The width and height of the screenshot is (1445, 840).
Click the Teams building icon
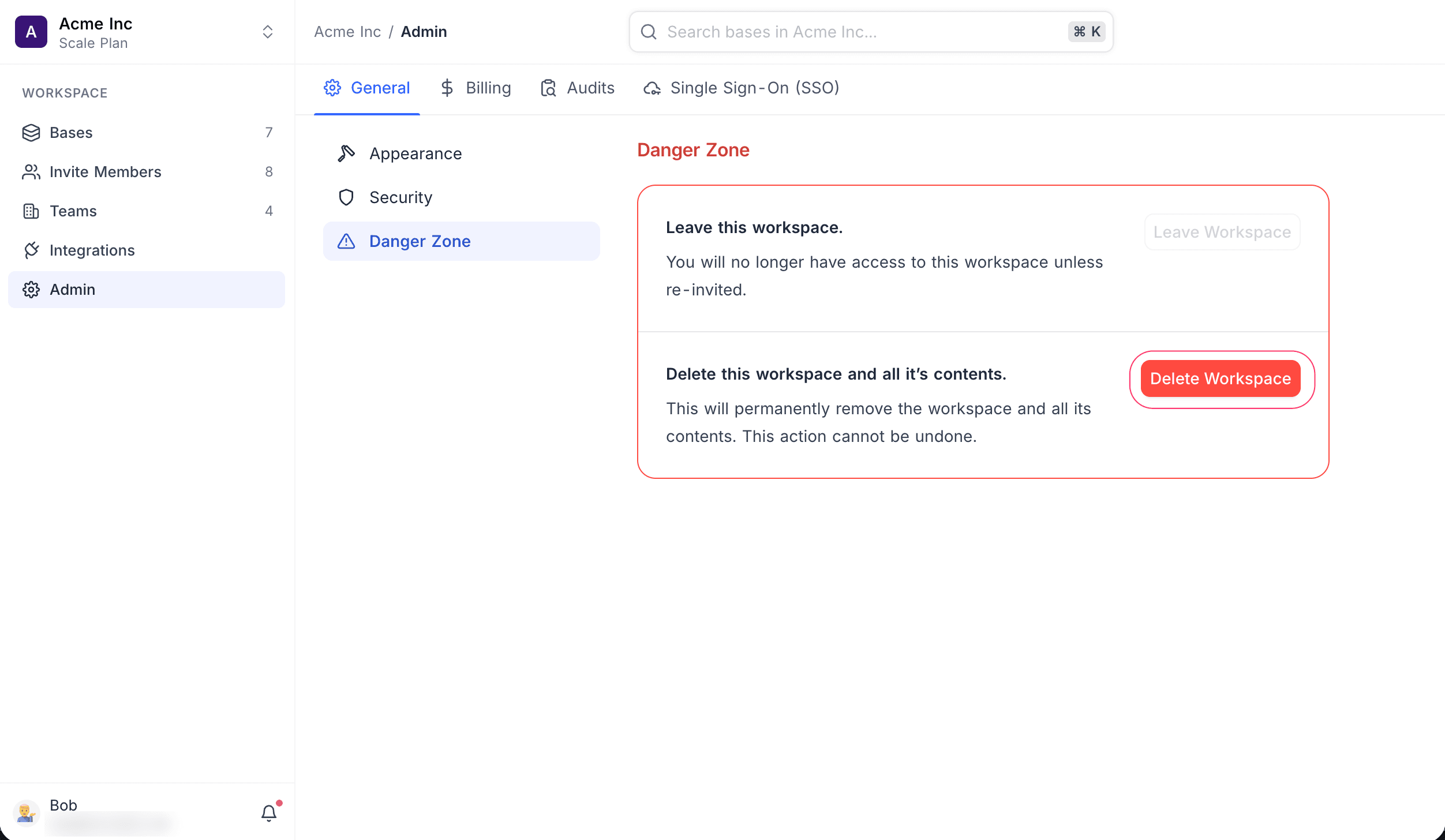point(31,211)
